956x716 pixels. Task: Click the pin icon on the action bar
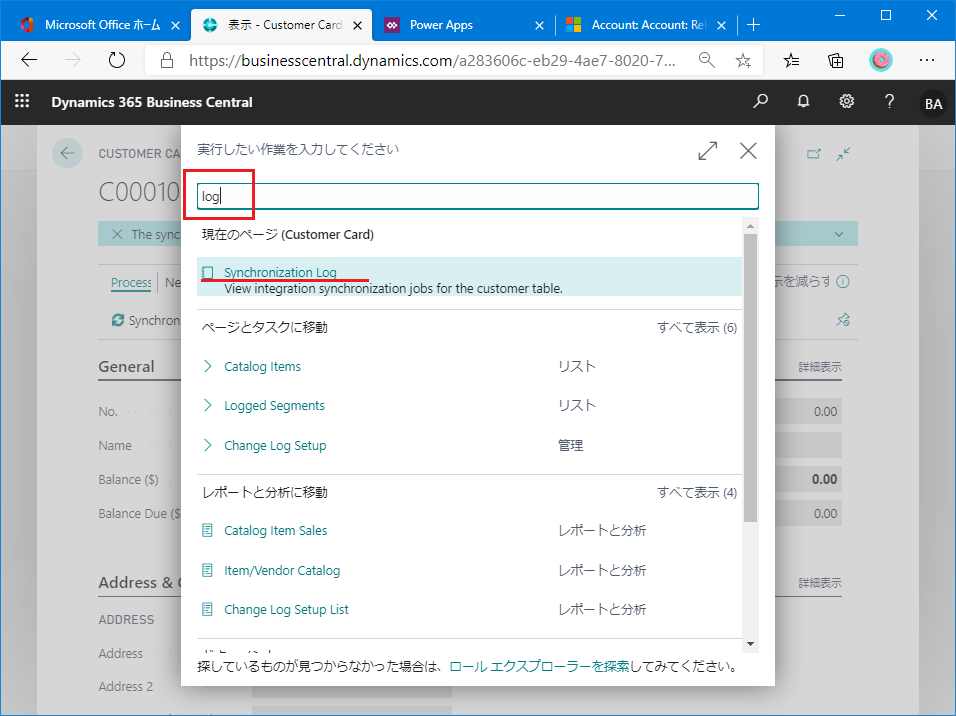(x=843, y=320)
